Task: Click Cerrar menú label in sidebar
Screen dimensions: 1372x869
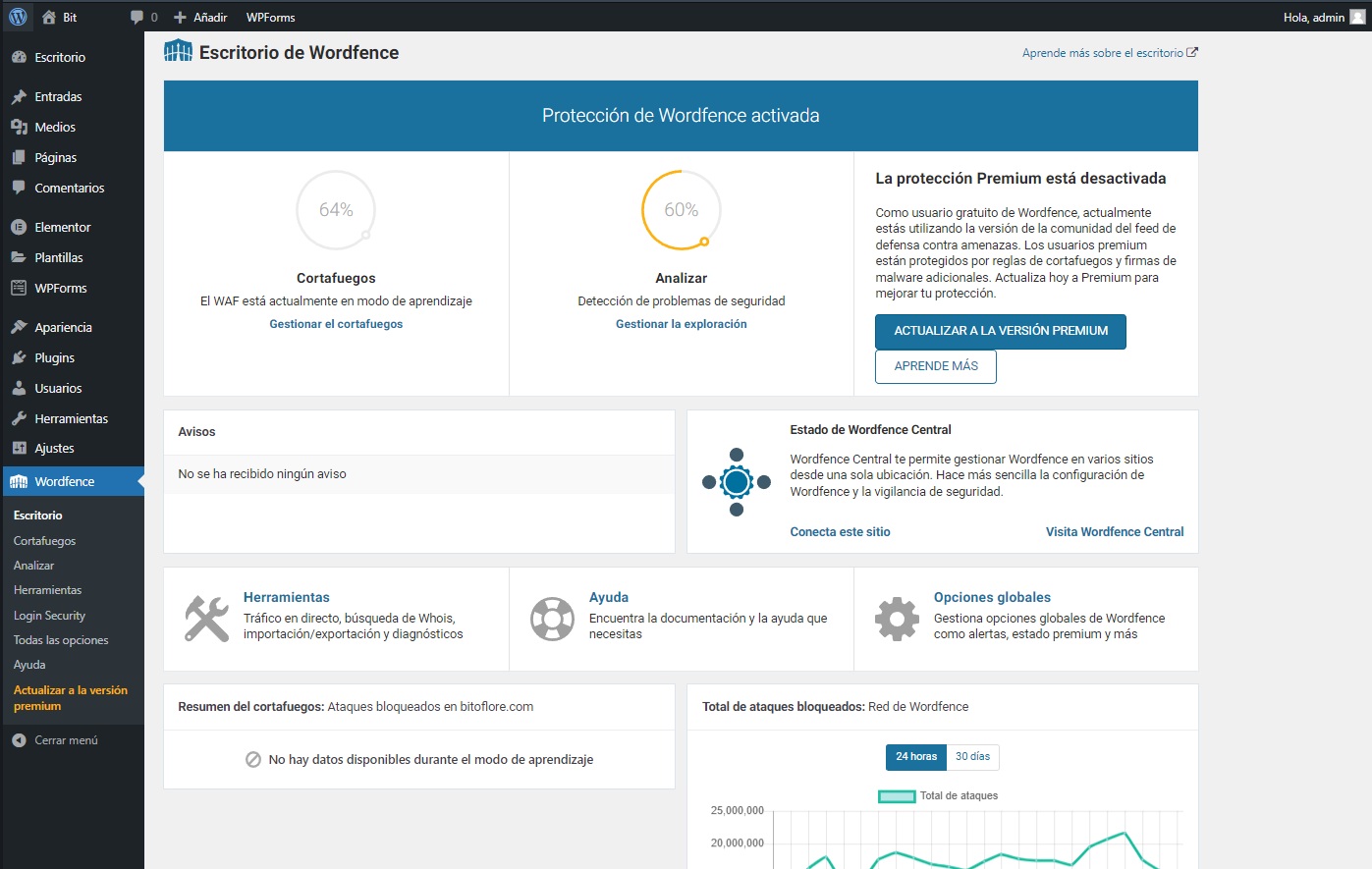Action: [66, 740]
